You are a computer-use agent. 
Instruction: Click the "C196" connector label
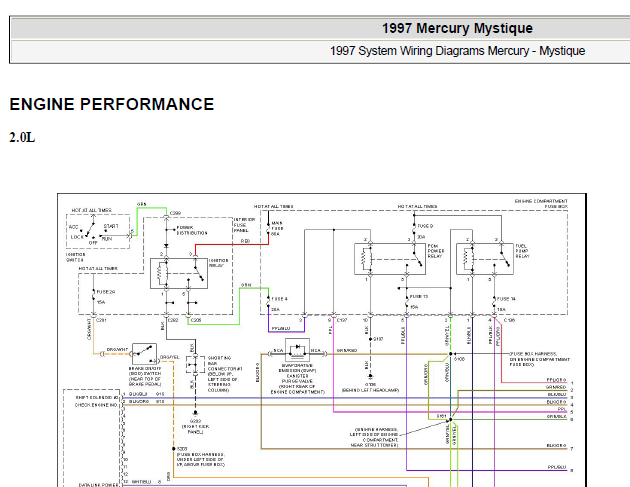[x=509, y=320]
